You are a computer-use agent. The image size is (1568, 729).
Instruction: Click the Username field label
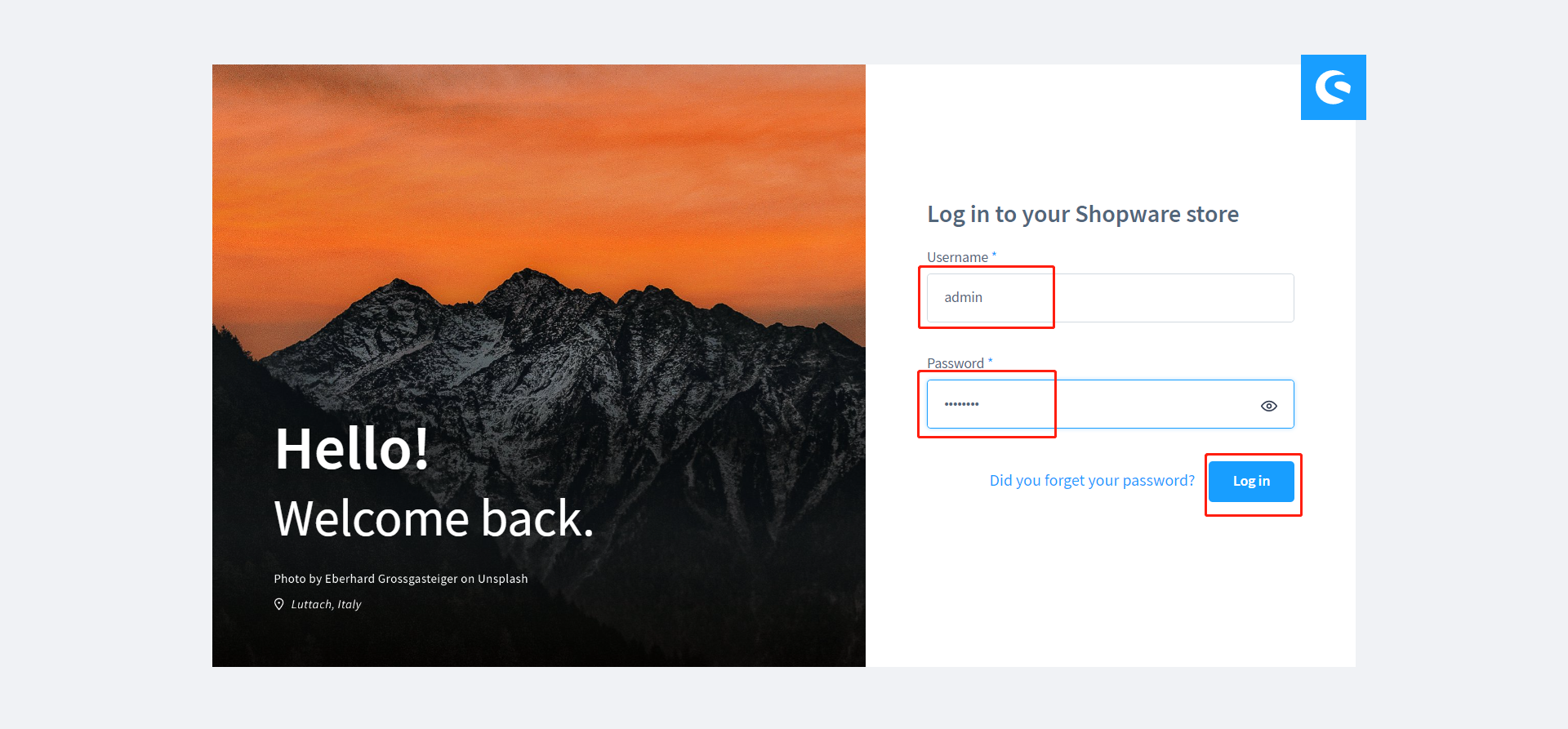(x=957, y=257)
